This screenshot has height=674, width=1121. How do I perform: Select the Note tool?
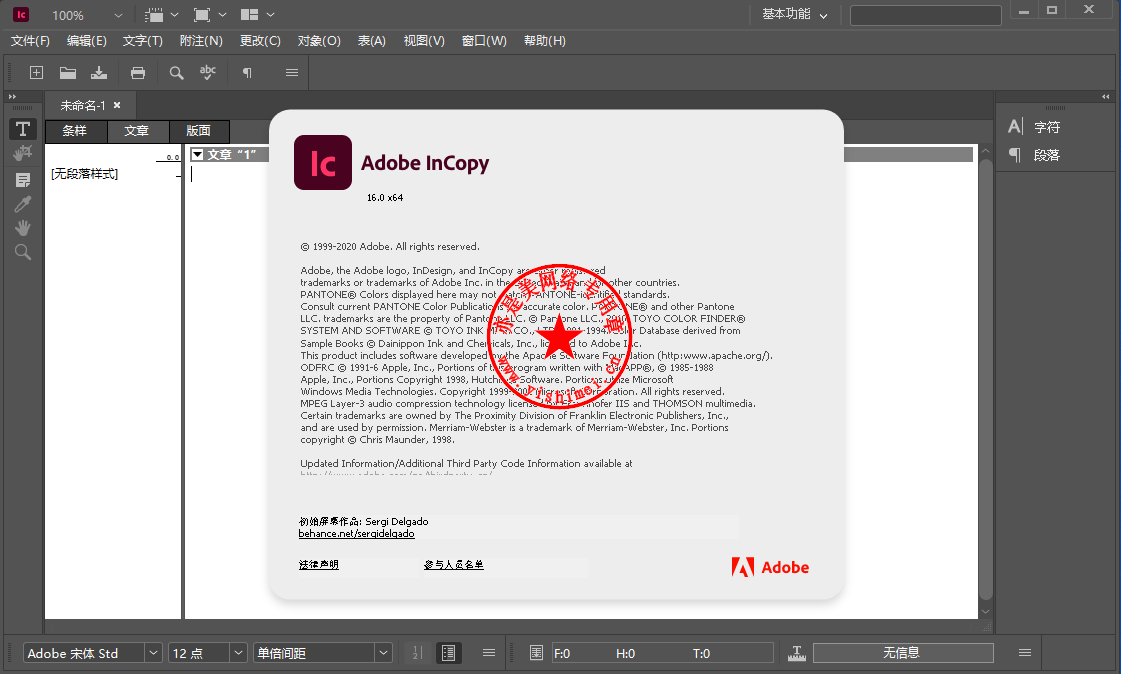23,180
